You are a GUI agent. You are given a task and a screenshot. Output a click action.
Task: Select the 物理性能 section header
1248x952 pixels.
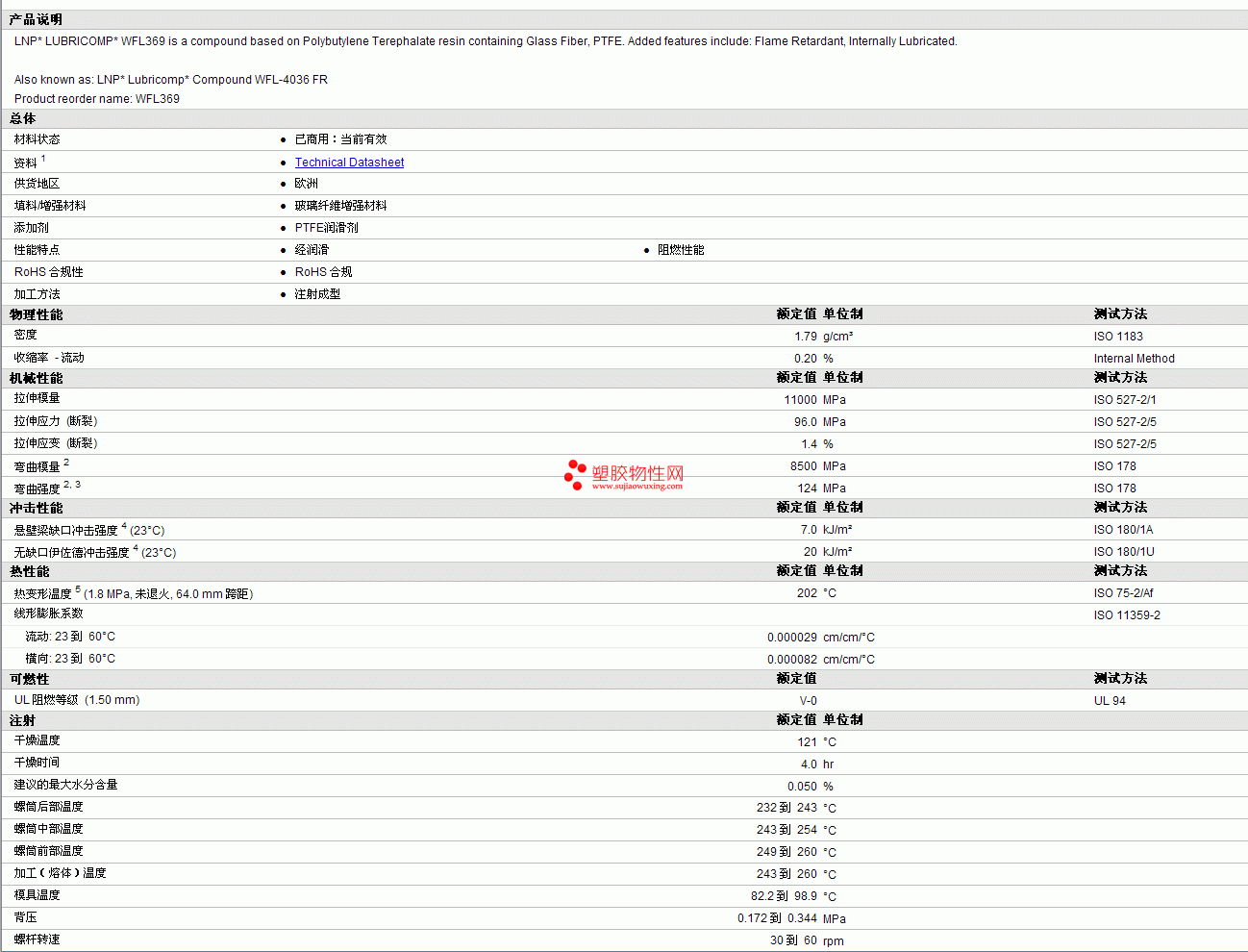37,314
